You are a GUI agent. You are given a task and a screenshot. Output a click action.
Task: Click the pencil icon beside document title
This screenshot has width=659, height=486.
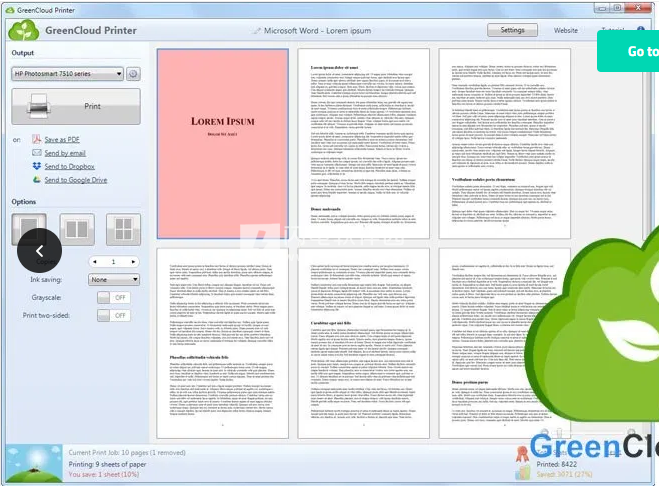(x=257, y=31)
